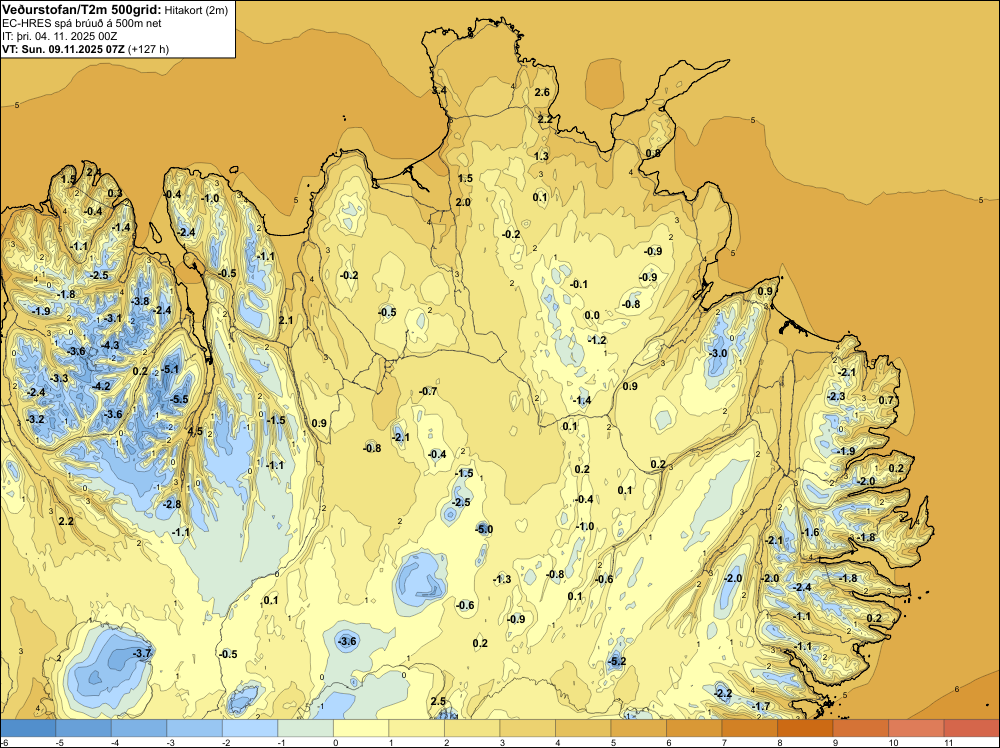This screenshot has width=1000, height=748.
Task: Click the temperature value '3.4'
Action: tap(439, 91)
